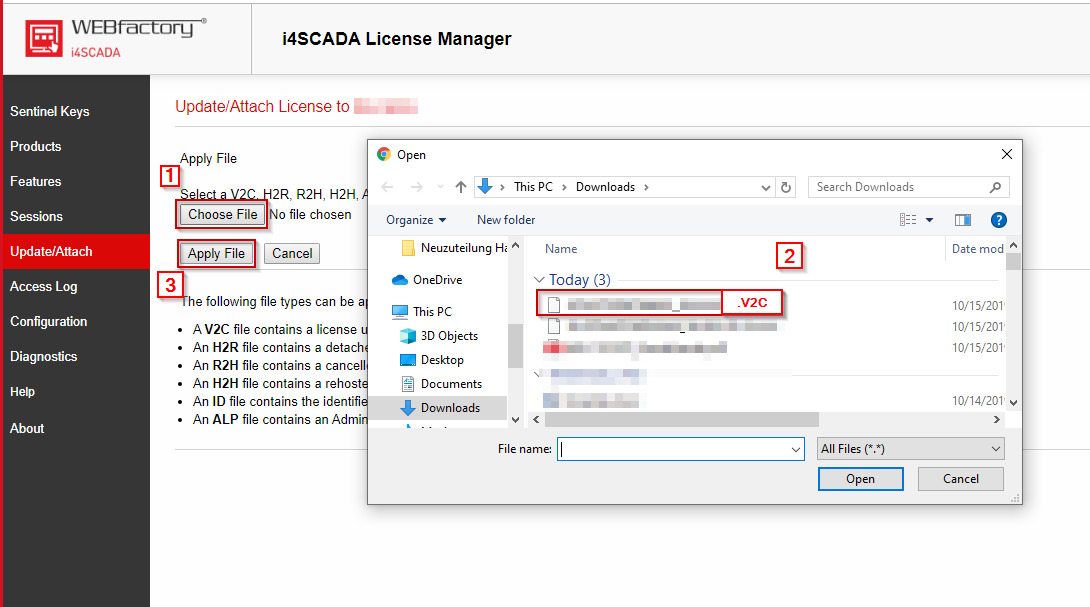Cancel the license update form
This screenshot has height=607, width=1090.
pos(292,253)
